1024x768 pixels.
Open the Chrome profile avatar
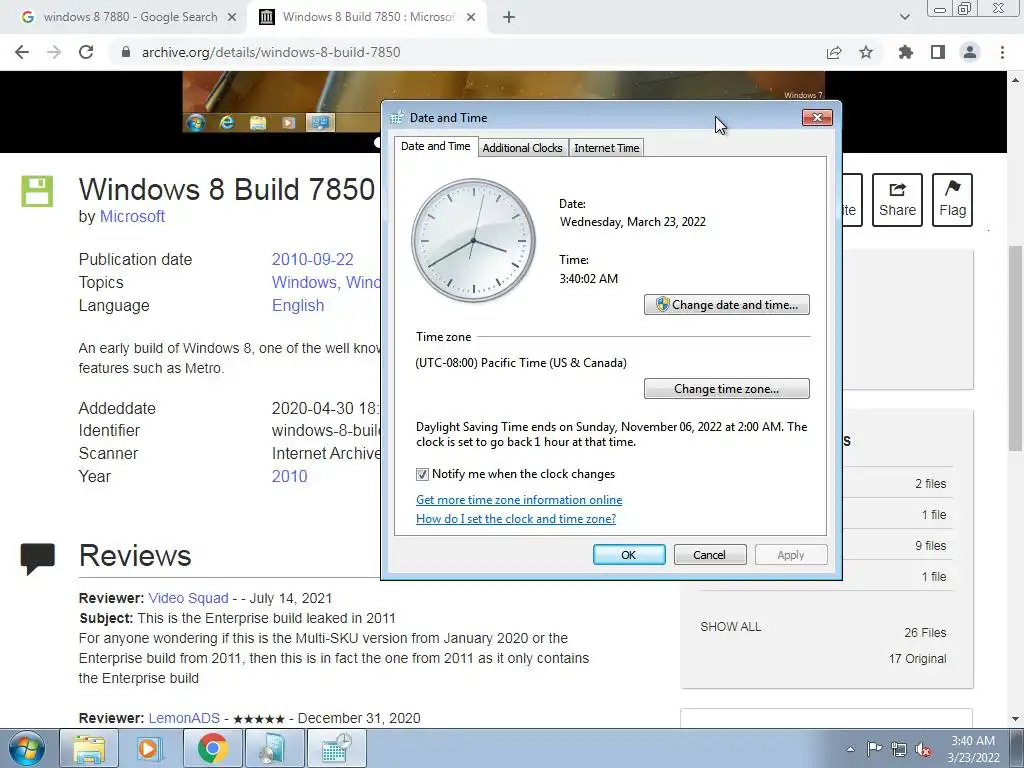[970, 52]
